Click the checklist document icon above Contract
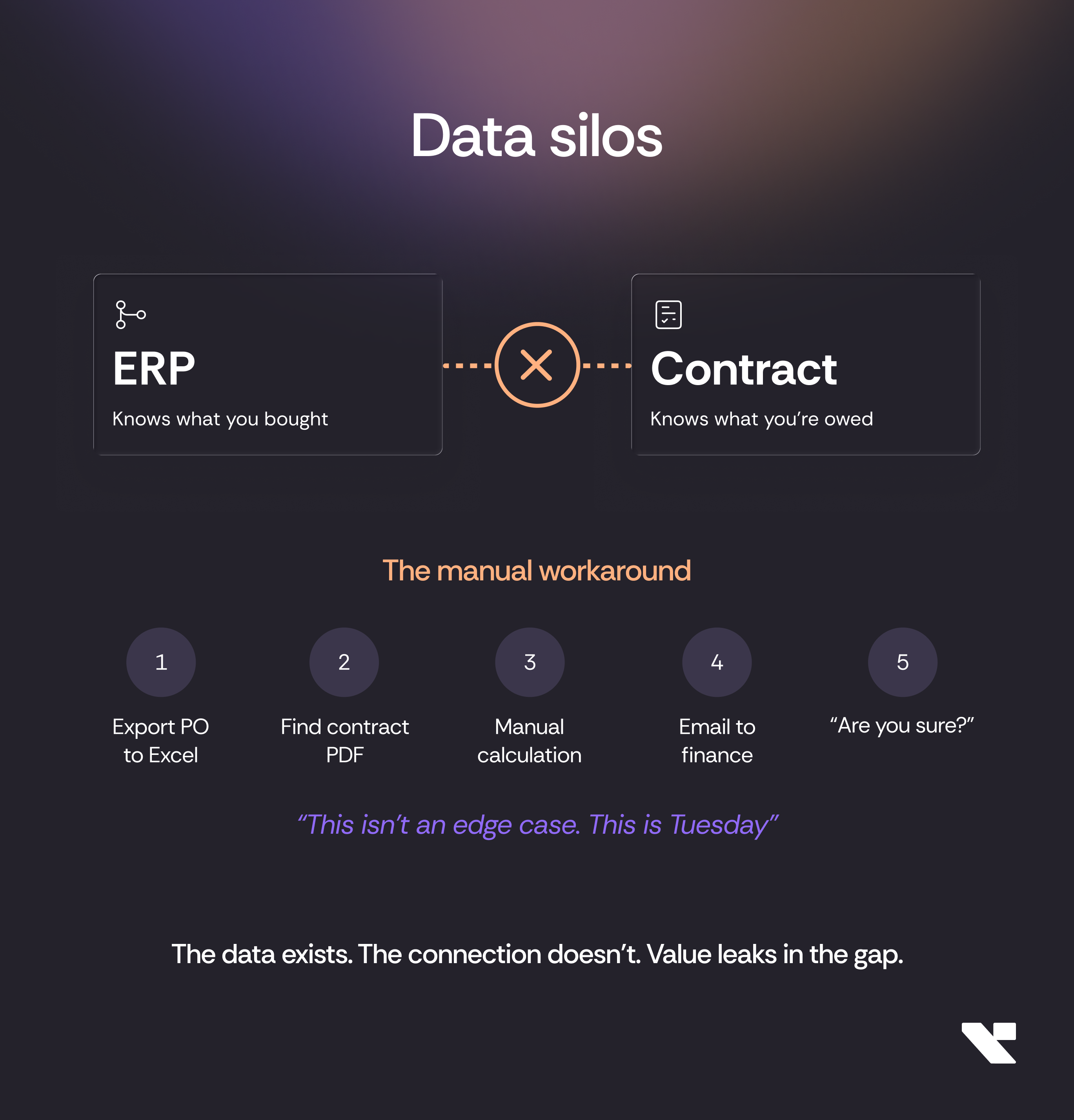1074x1120 pixels. 668,314
